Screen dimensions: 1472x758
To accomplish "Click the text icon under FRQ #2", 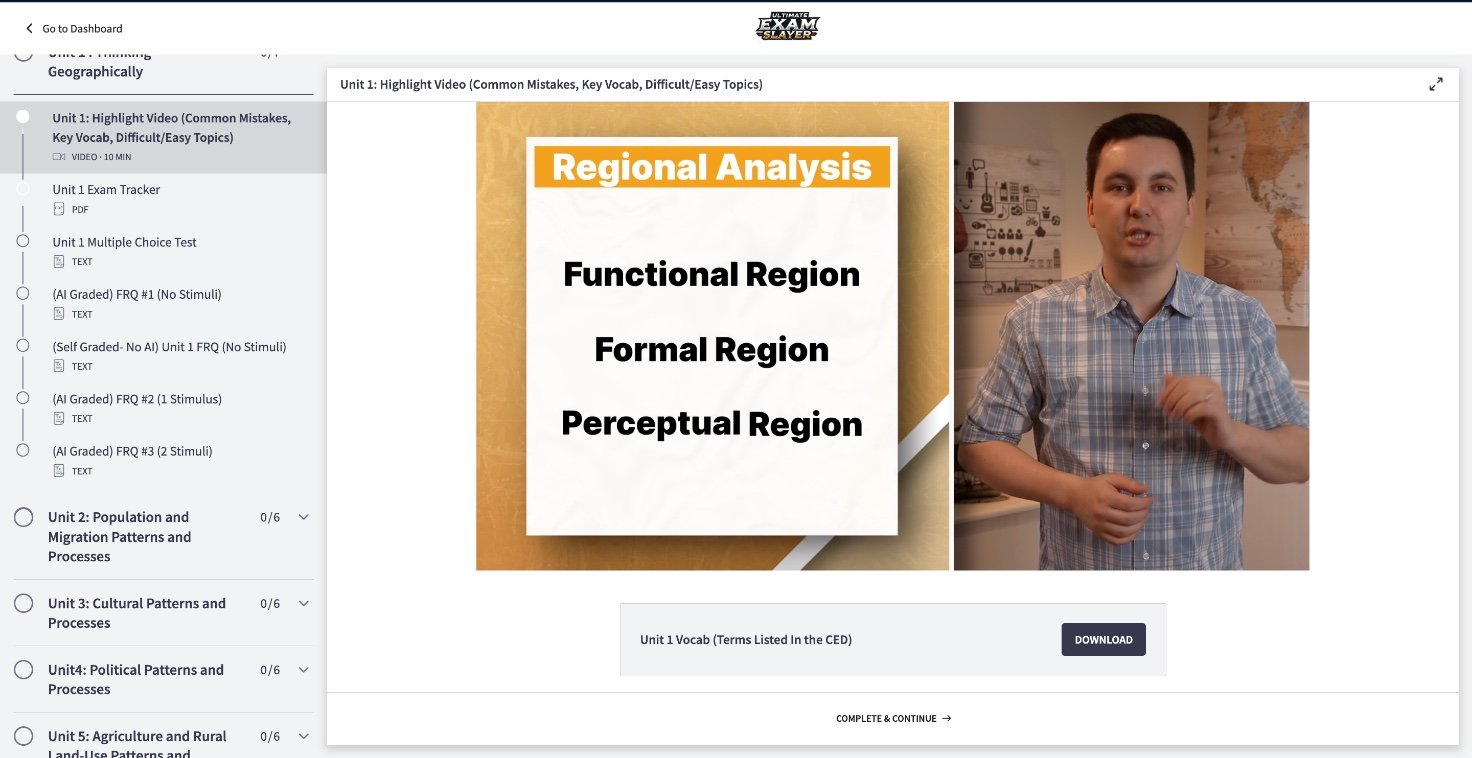I will click(59, 418).
